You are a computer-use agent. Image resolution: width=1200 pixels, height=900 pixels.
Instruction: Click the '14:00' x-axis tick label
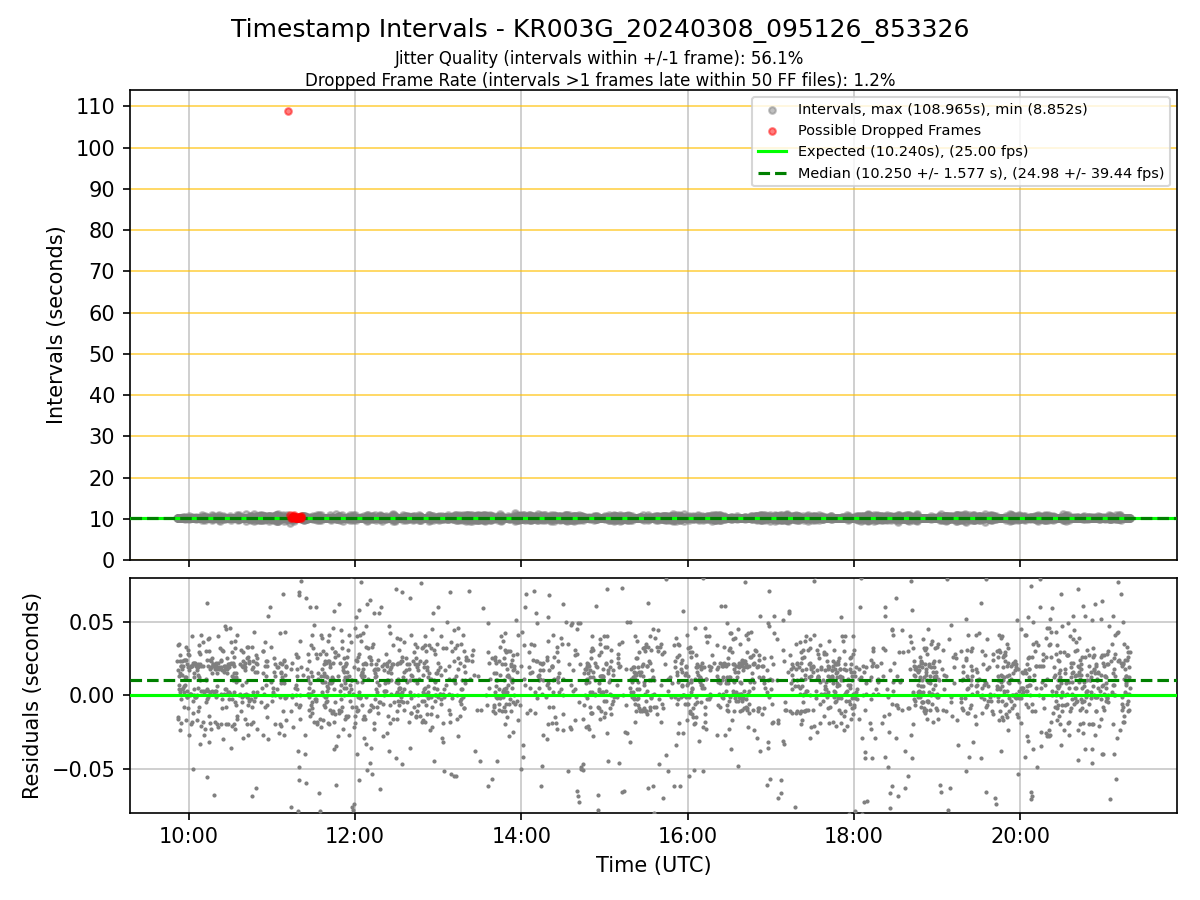(x=521, y=836)
